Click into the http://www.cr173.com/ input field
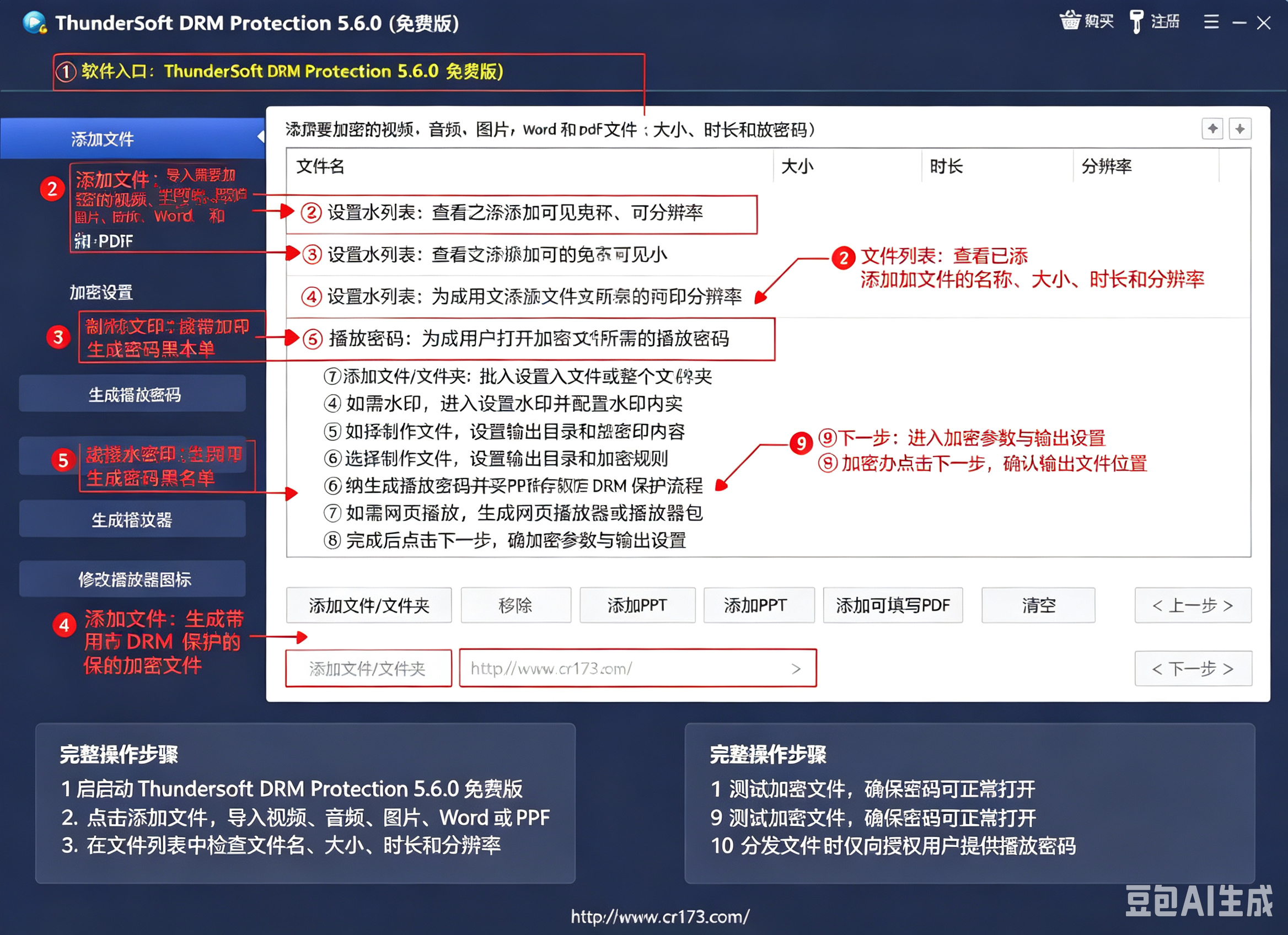The image size is (1288, 935). point(638,668)
